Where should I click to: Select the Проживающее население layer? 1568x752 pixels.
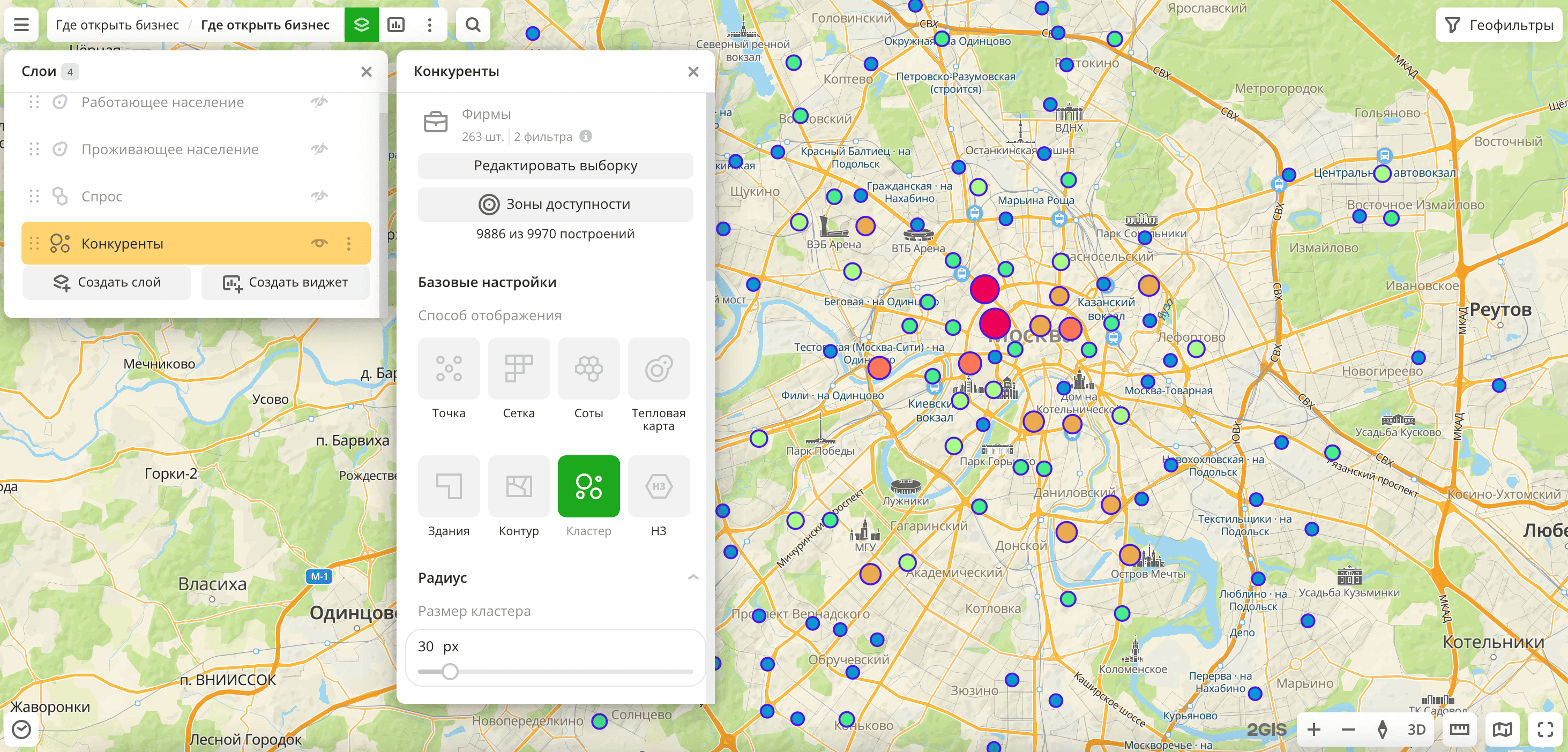point(170,149)
